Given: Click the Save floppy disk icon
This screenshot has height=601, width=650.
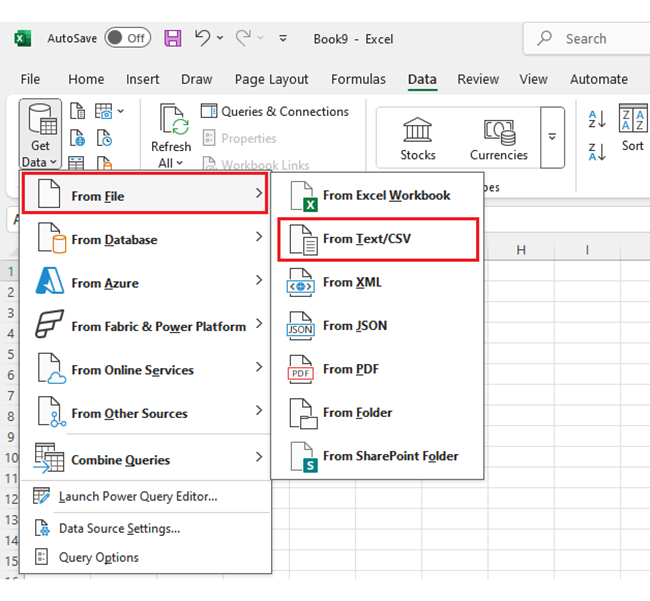Looking at the screenshot, I should coord(173,38).
